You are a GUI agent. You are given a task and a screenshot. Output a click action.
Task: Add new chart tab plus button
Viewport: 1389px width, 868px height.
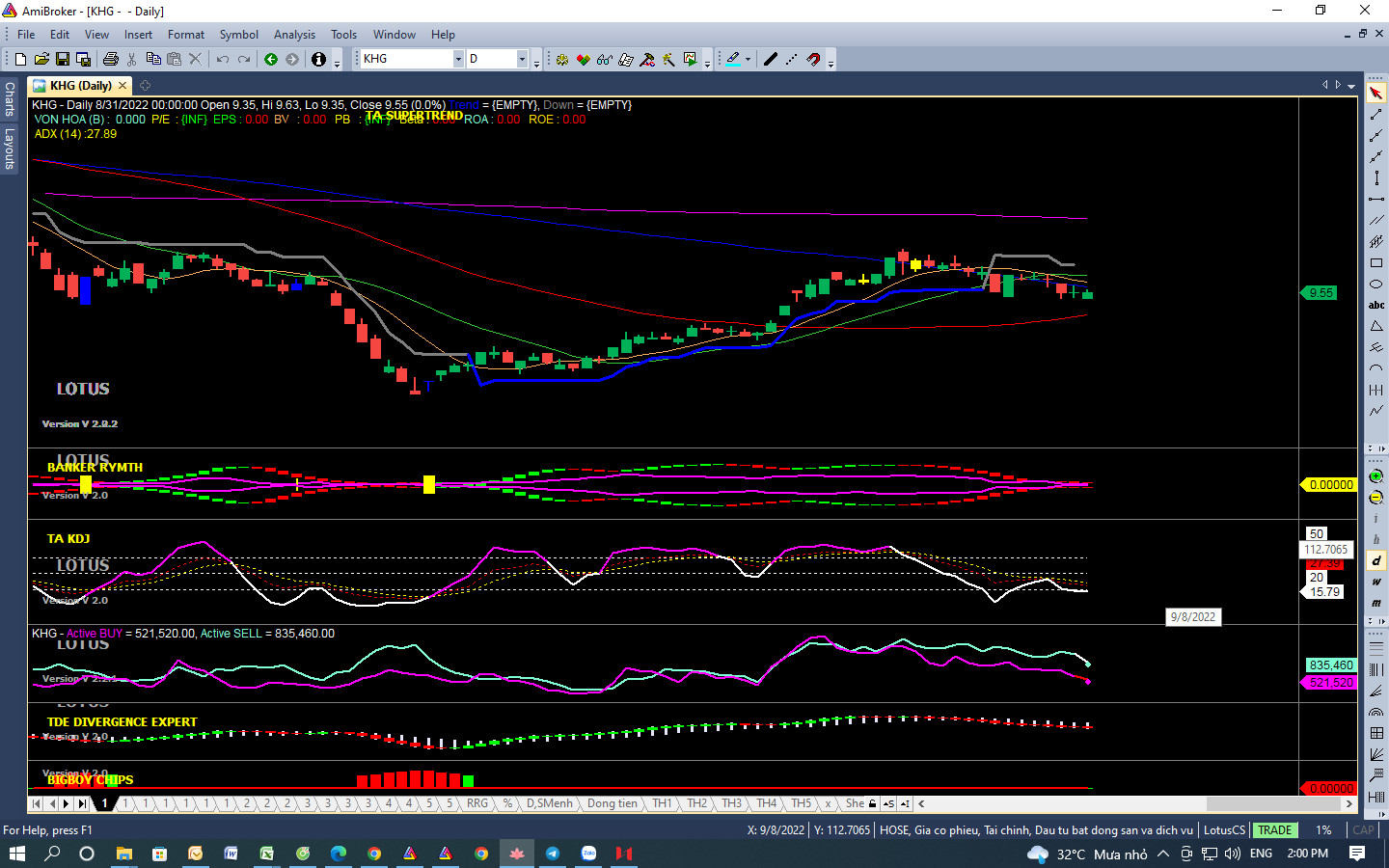[146, 85]
